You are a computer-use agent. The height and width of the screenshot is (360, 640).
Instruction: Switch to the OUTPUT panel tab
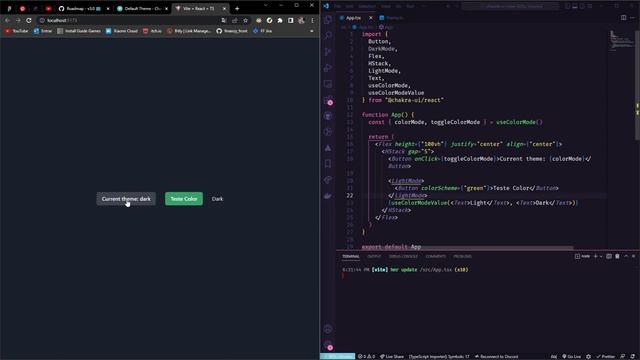pyautogui.click(x=374, y=256)
